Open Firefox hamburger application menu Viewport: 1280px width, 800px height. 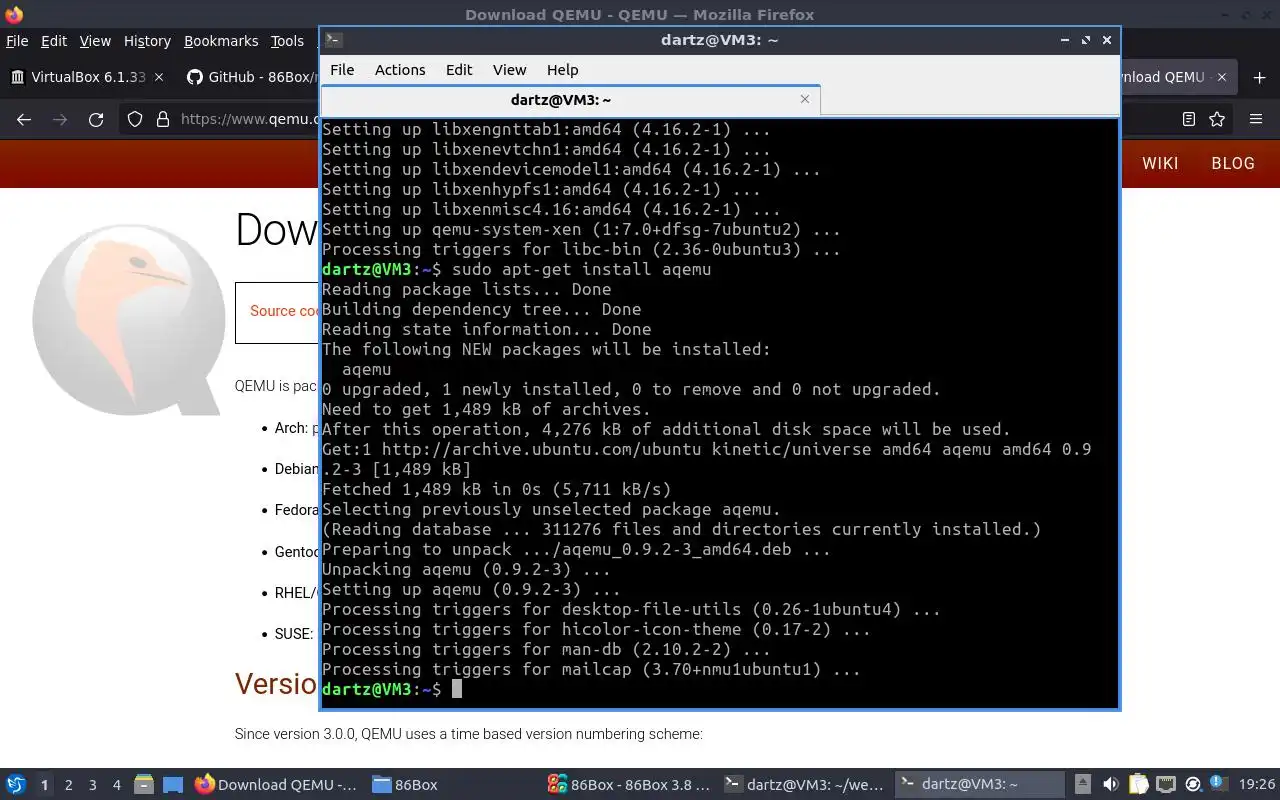[1256, 119]
